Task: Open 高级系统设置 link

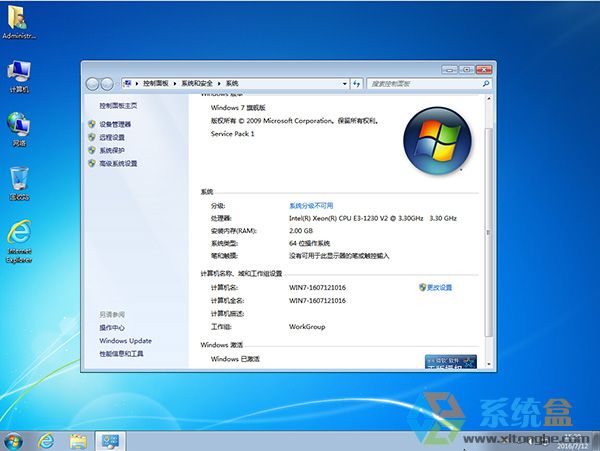Action: click(118, 163)
